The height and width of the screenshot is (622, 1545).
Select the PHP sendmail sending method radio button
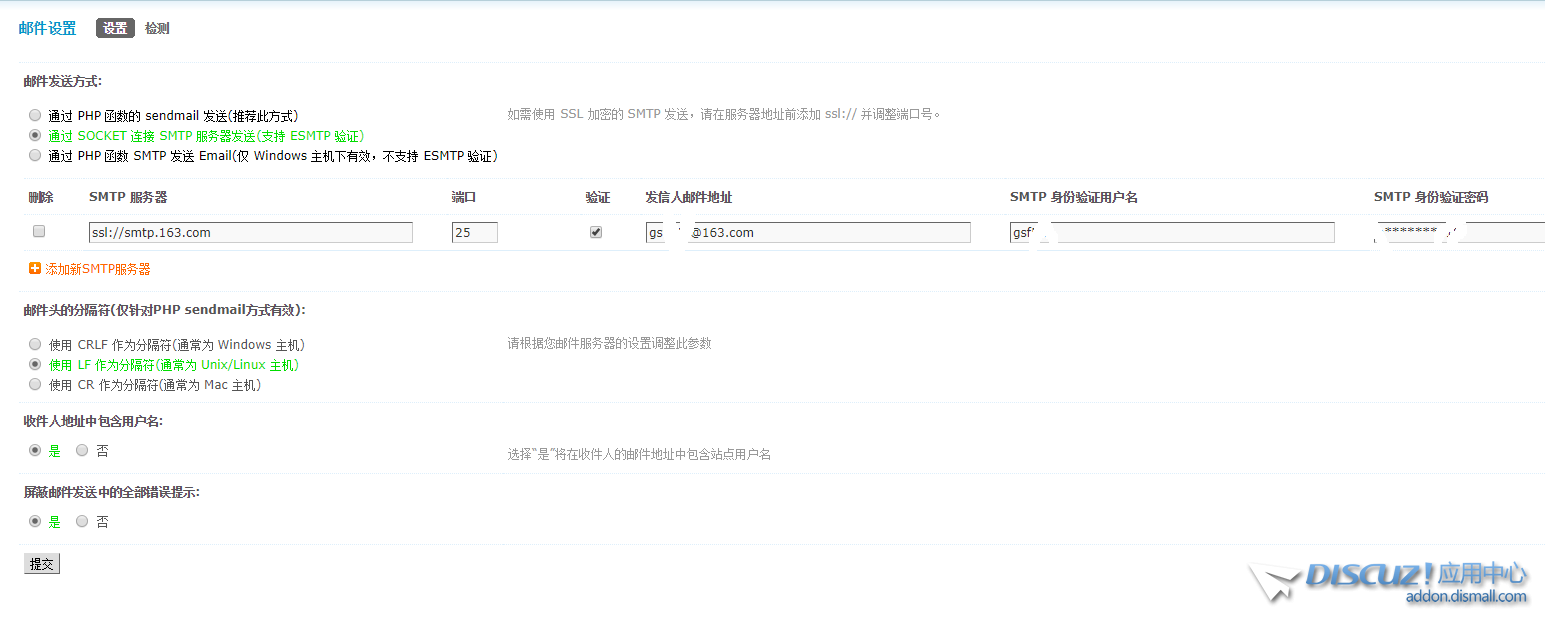coord(35,116)
